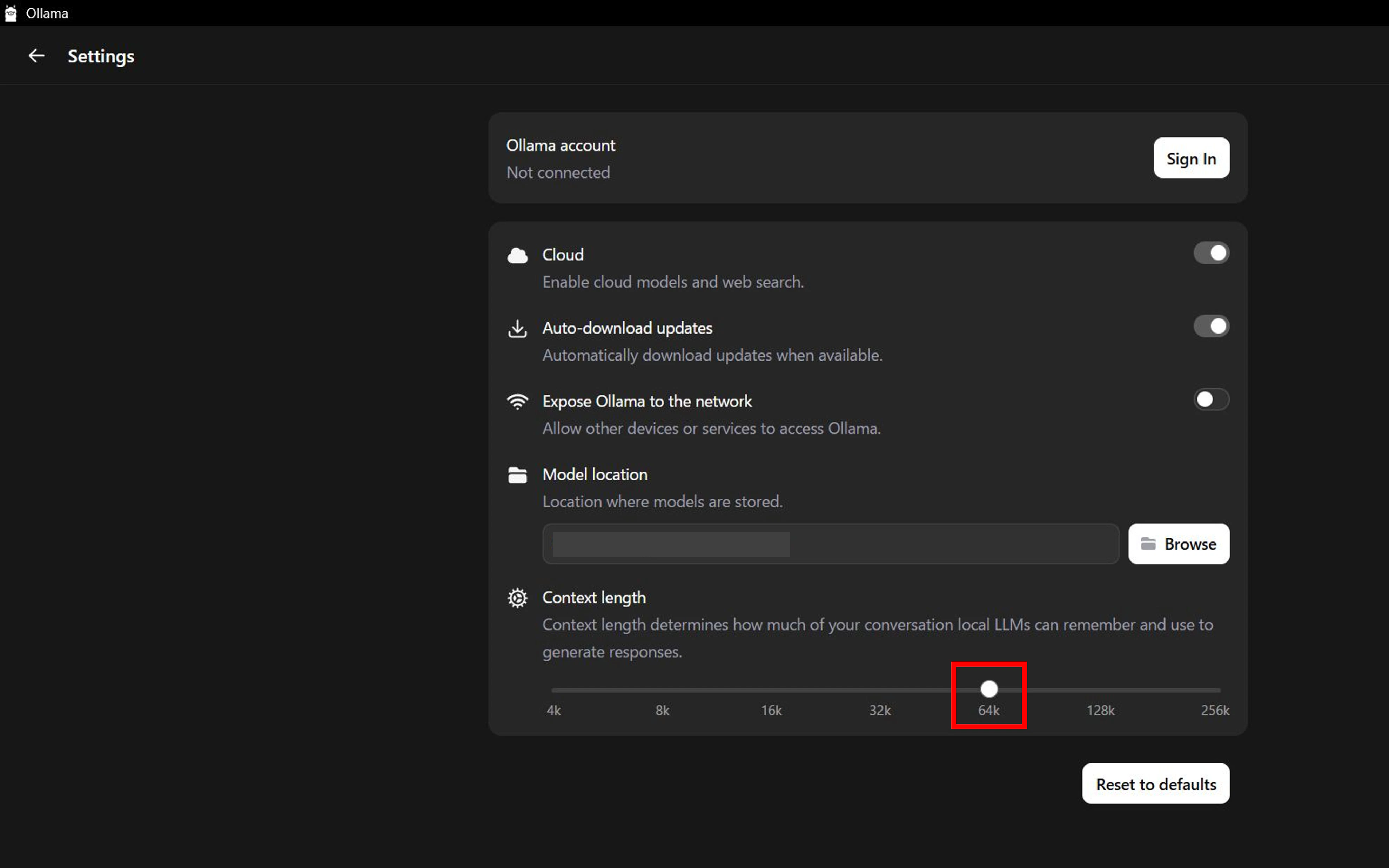Enable Expose Ollama to the network toggle

tap(1211, 399)
